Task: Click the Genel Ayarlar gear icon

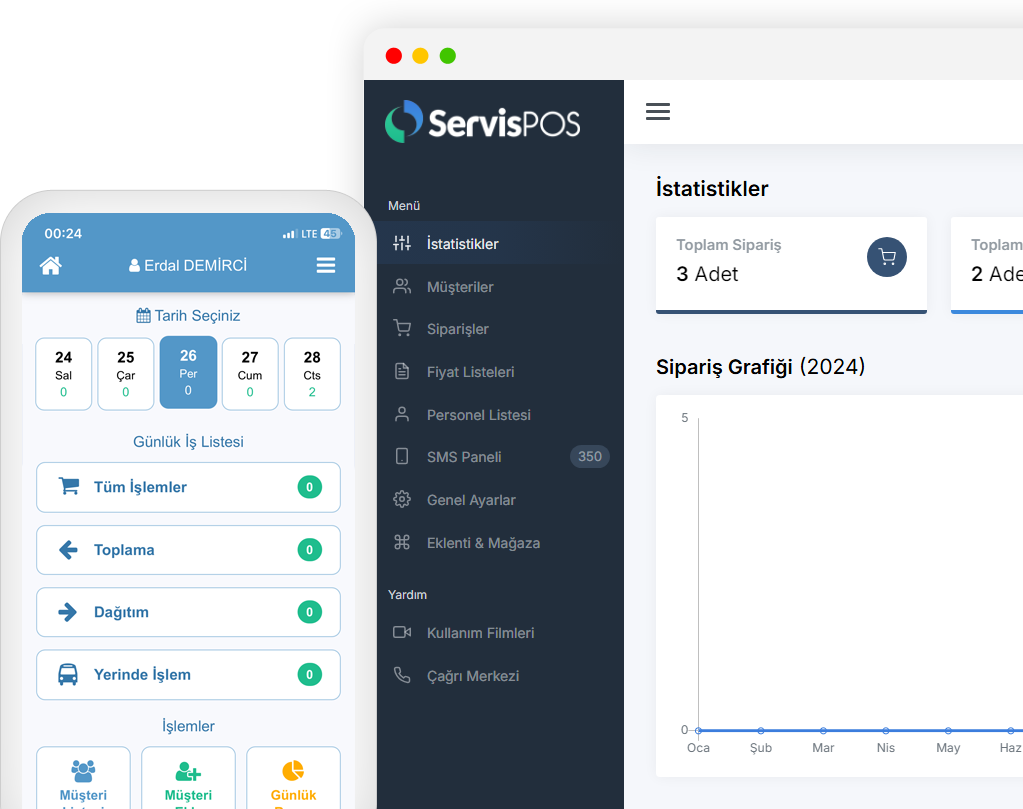Action: (402, 500)
